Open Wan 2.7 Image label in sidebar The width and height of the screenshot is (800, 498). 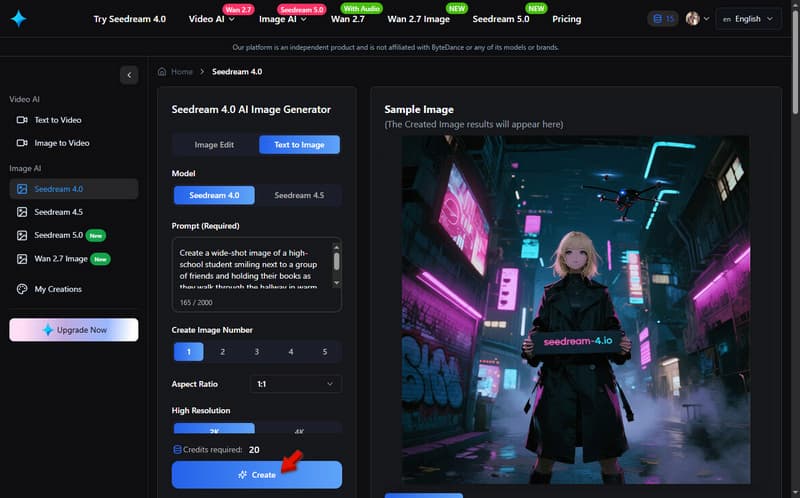pyautogui.click(x=61, y=259)
